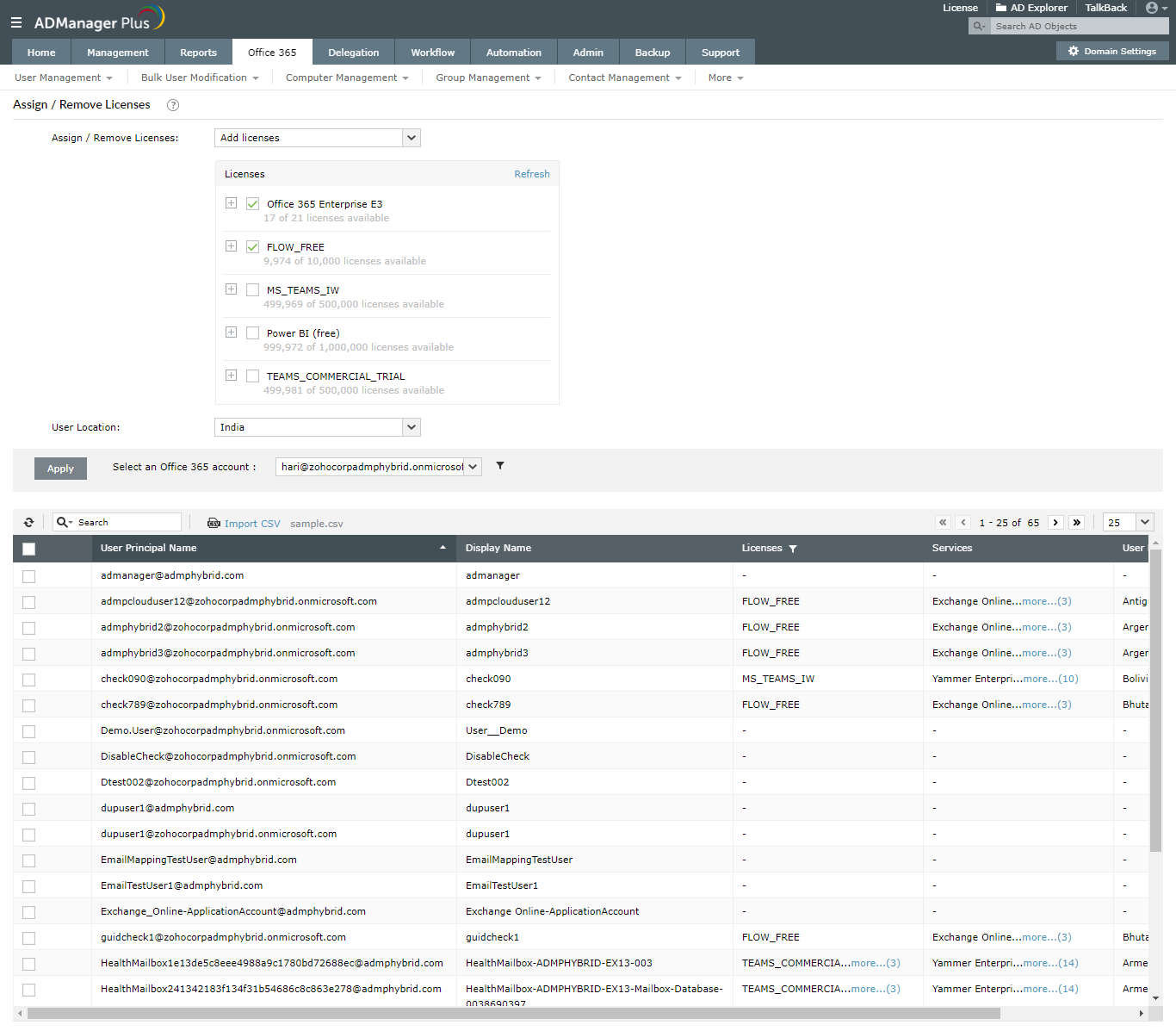
Task: Open the User Location India dropdown
Action: 317,427
